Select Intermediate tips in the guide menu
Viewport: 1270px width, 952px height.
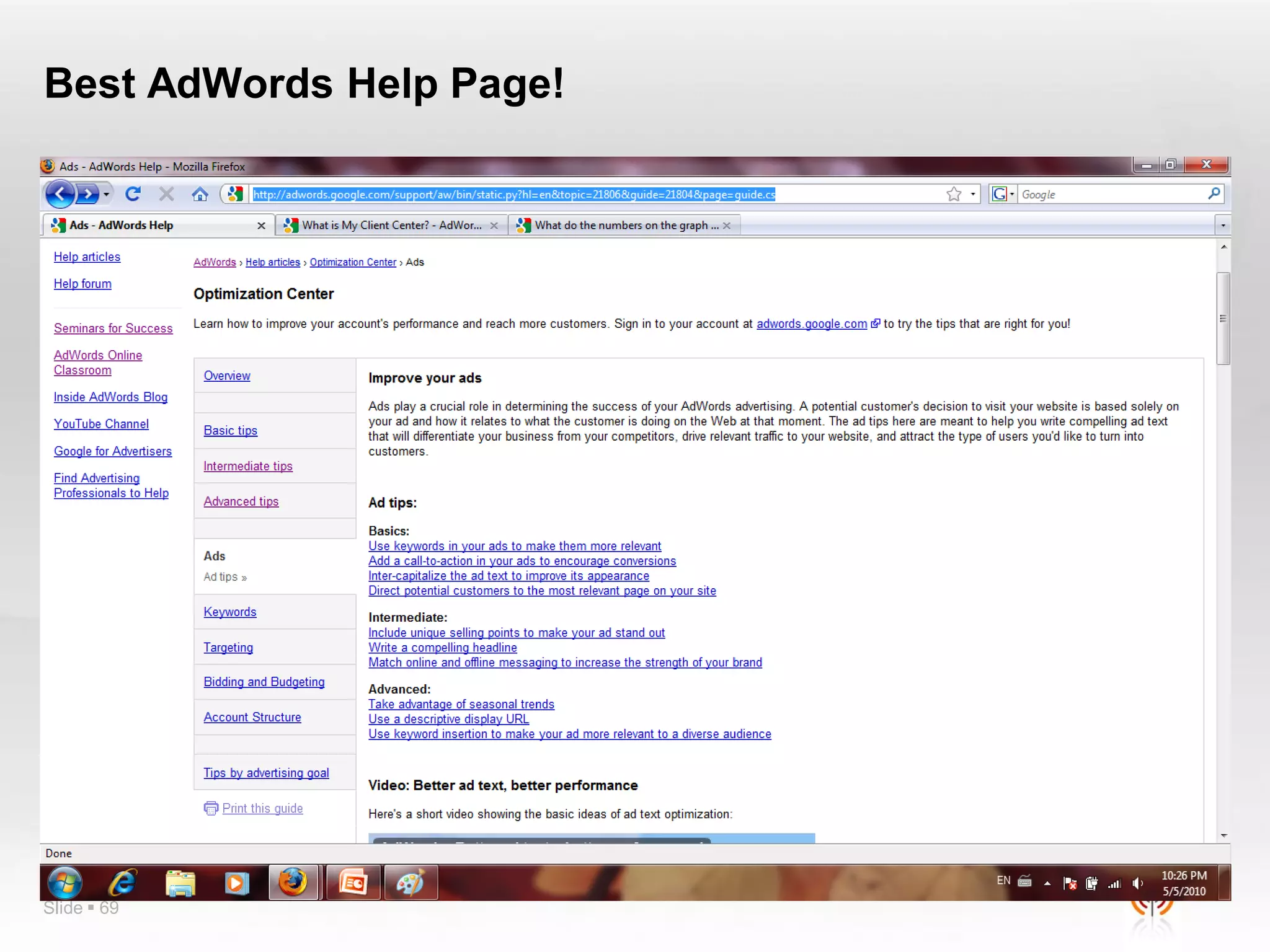(248, 466)
